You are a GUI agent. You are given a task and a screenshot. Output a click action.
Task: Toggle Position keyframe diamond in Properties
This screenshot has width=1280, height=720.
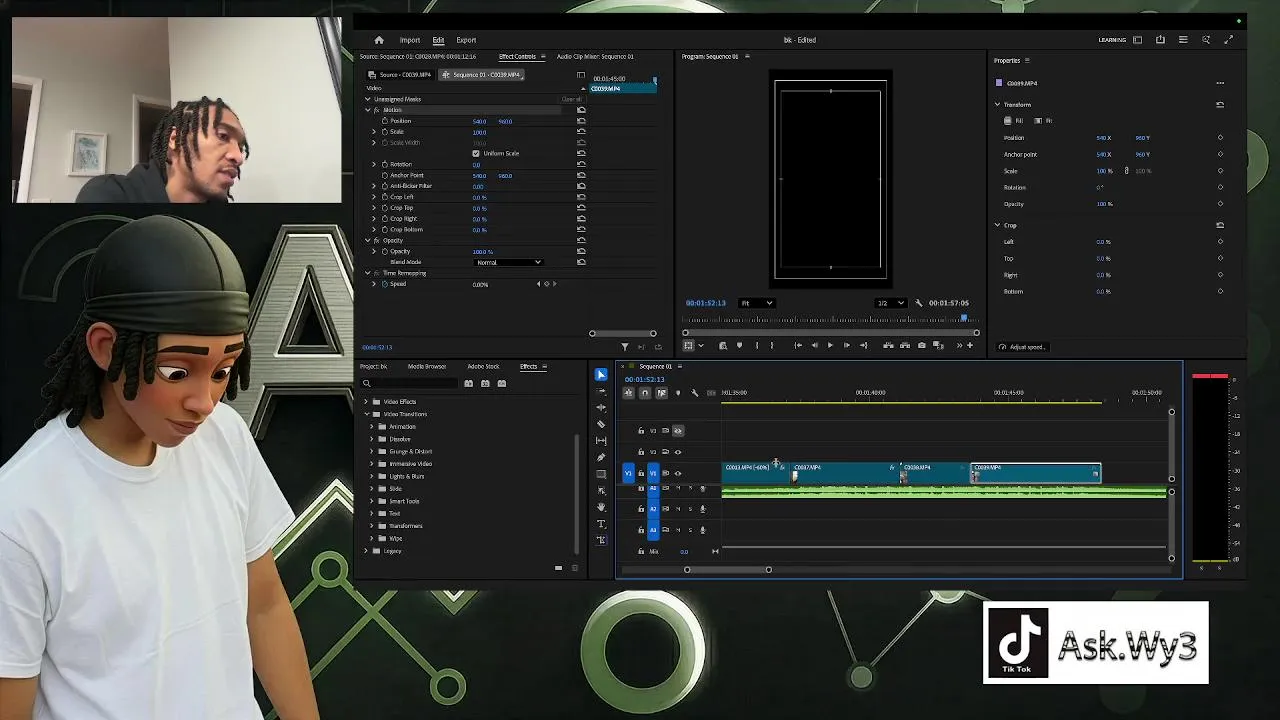pyautogui.click(x=1220, y=138)
